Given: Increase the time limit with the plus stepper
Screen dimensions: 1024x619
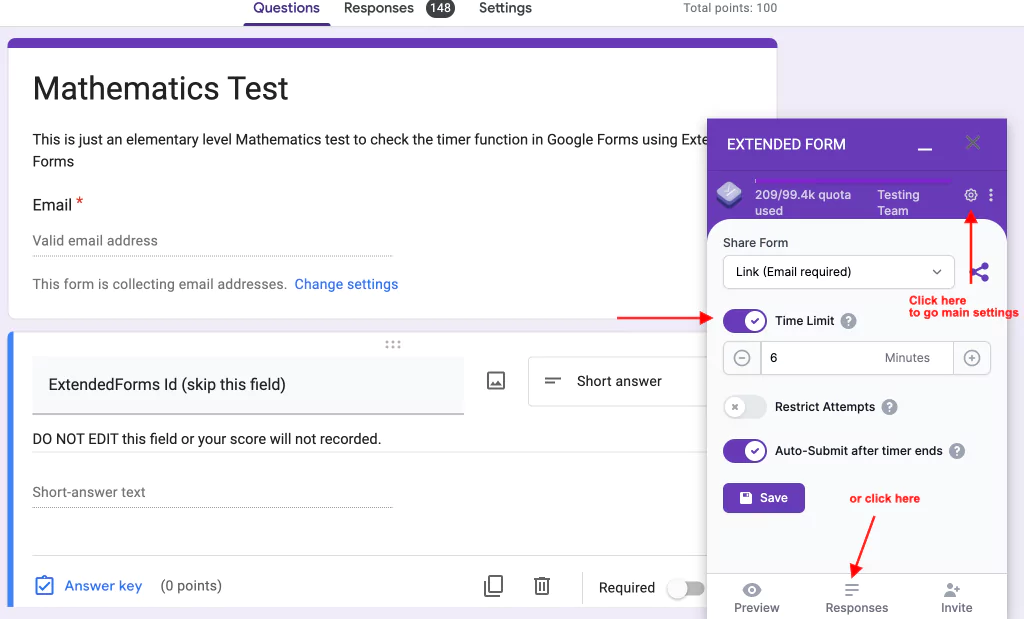Looking at the screenshot, I should pos(972,357).
